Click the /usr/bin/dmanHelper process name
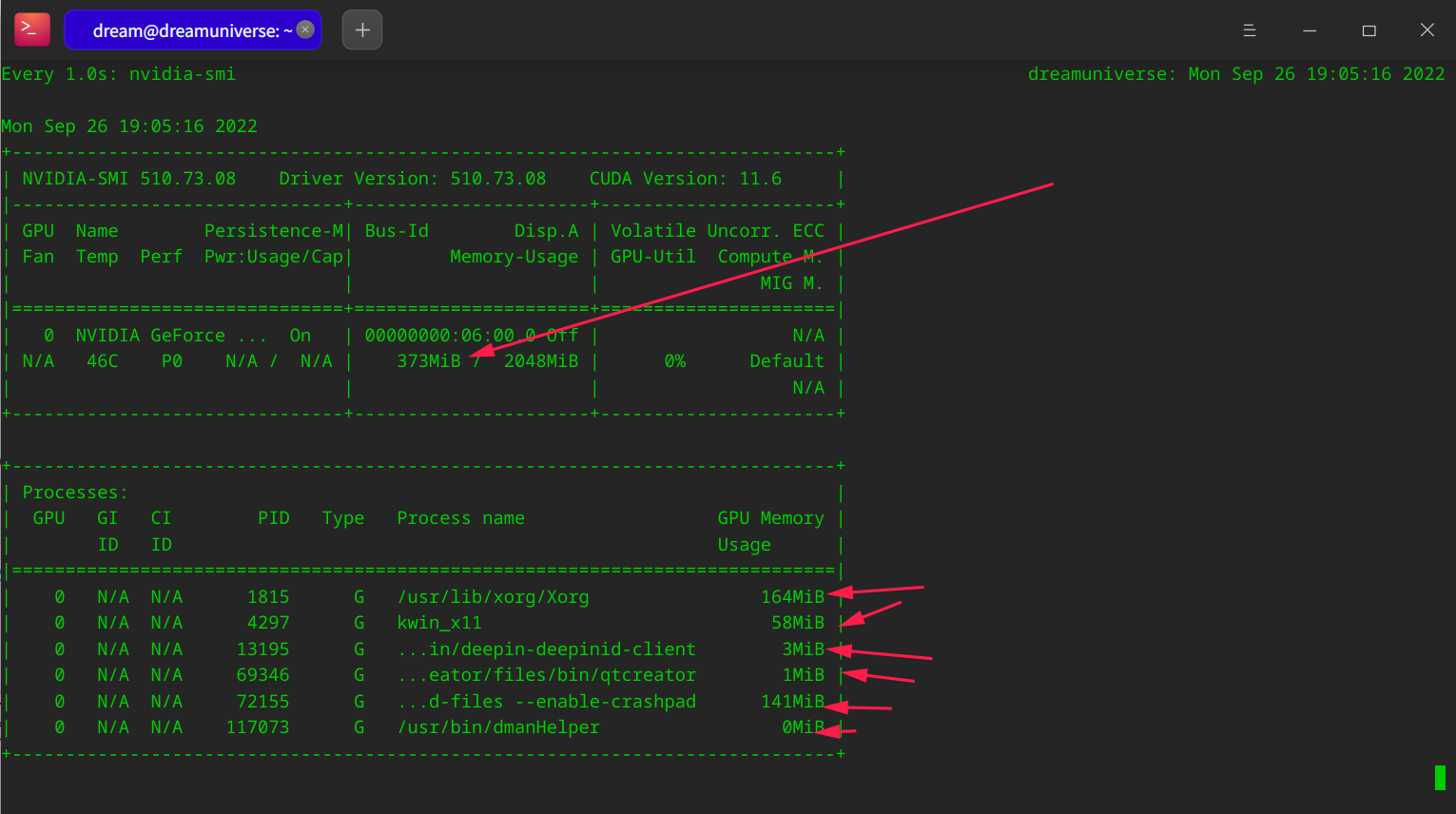1456x814 pixels. click(x=498, y=727)
